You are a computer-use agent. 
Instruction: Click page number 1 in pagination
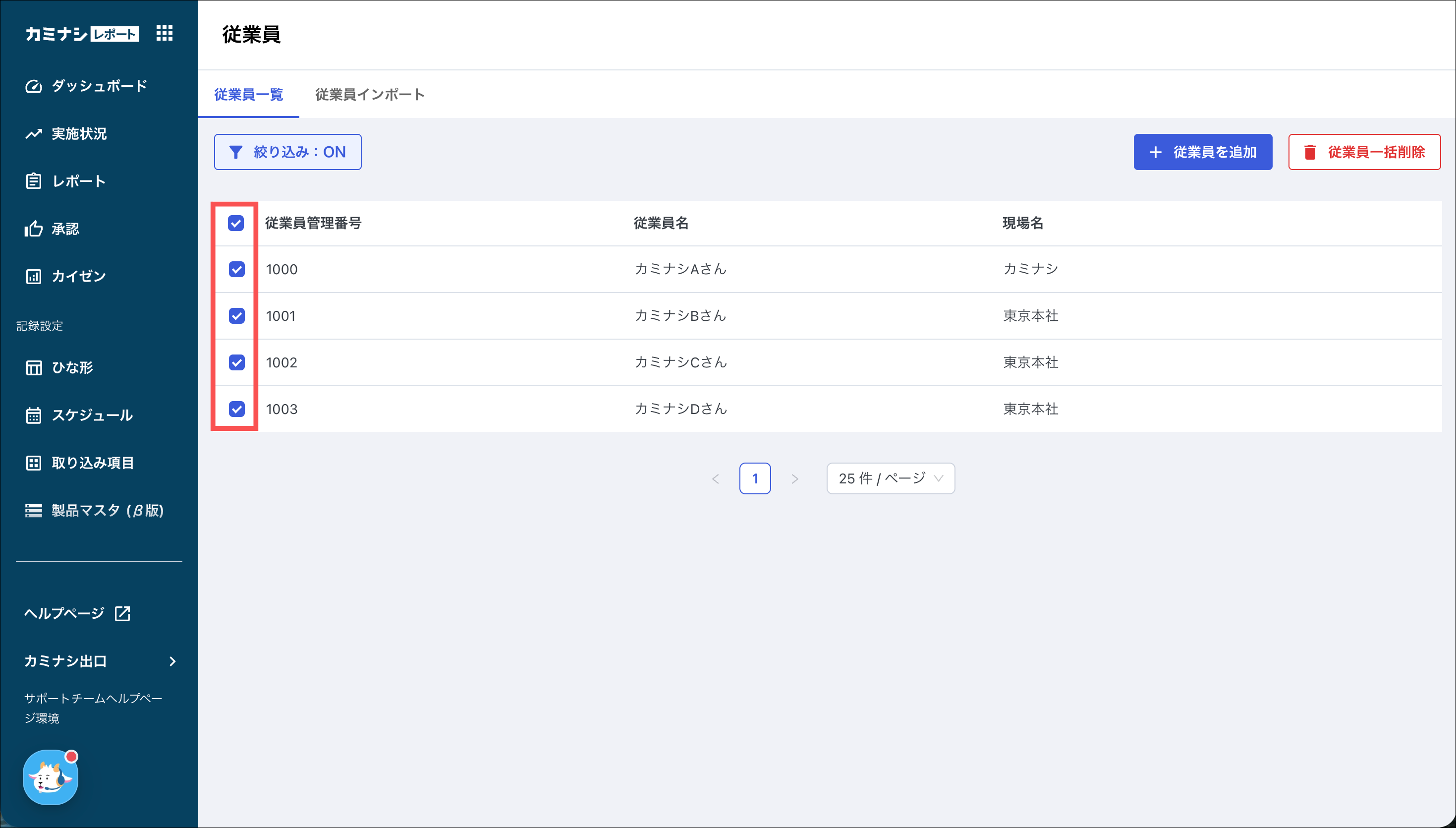click(755, 478)
